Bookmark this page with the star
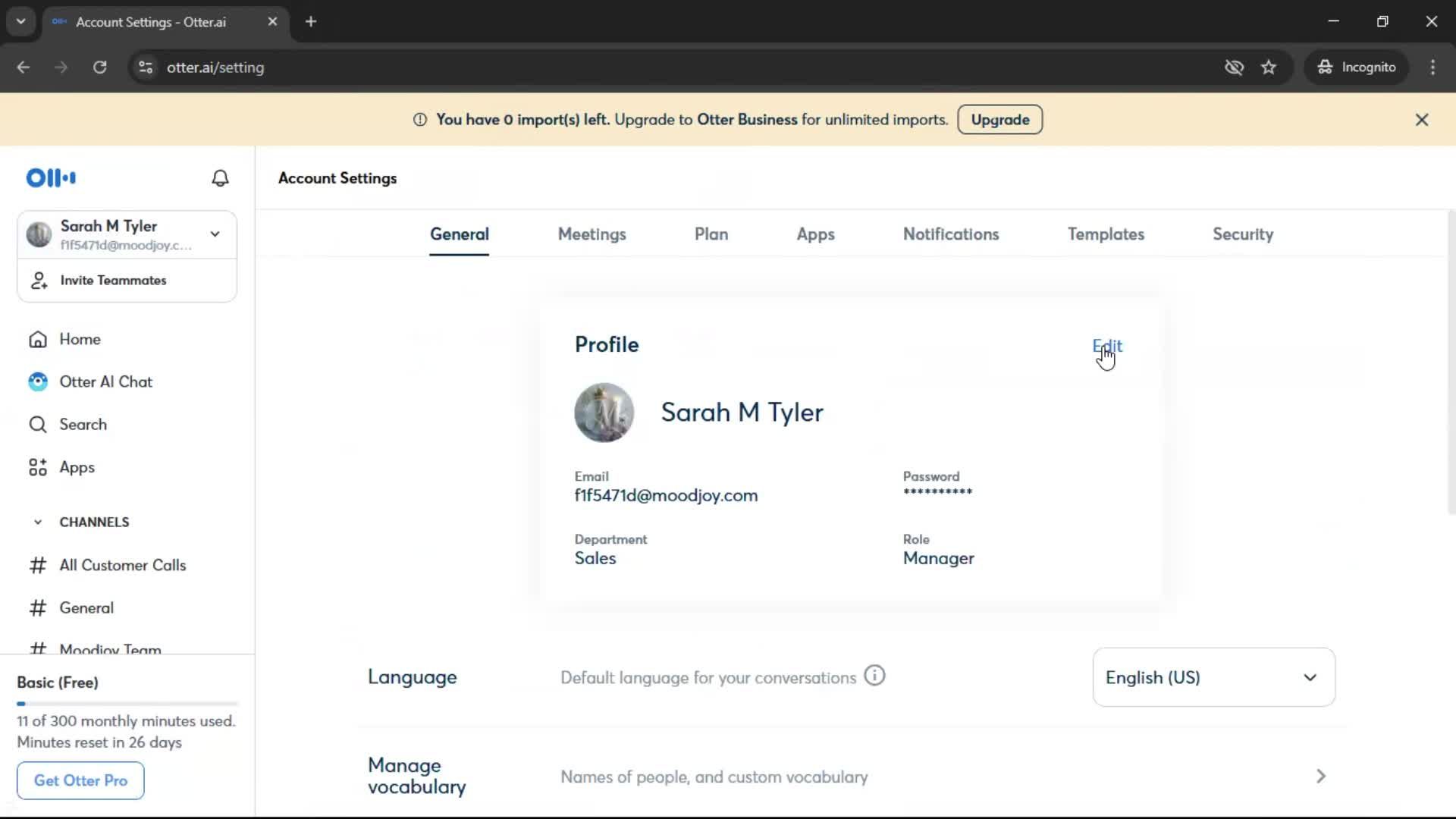Screen dimensions: 1456x819 (1269, 67)
